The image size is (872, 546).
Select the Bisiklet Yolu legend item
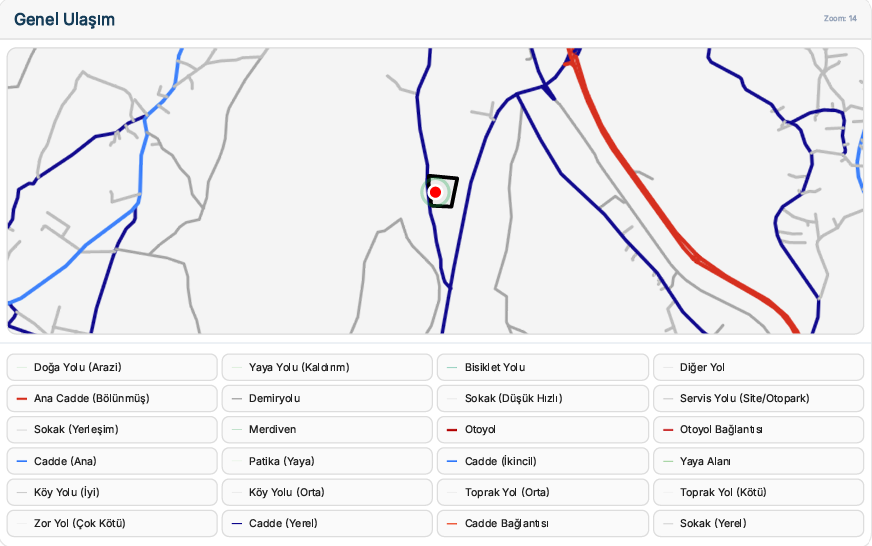543,368
